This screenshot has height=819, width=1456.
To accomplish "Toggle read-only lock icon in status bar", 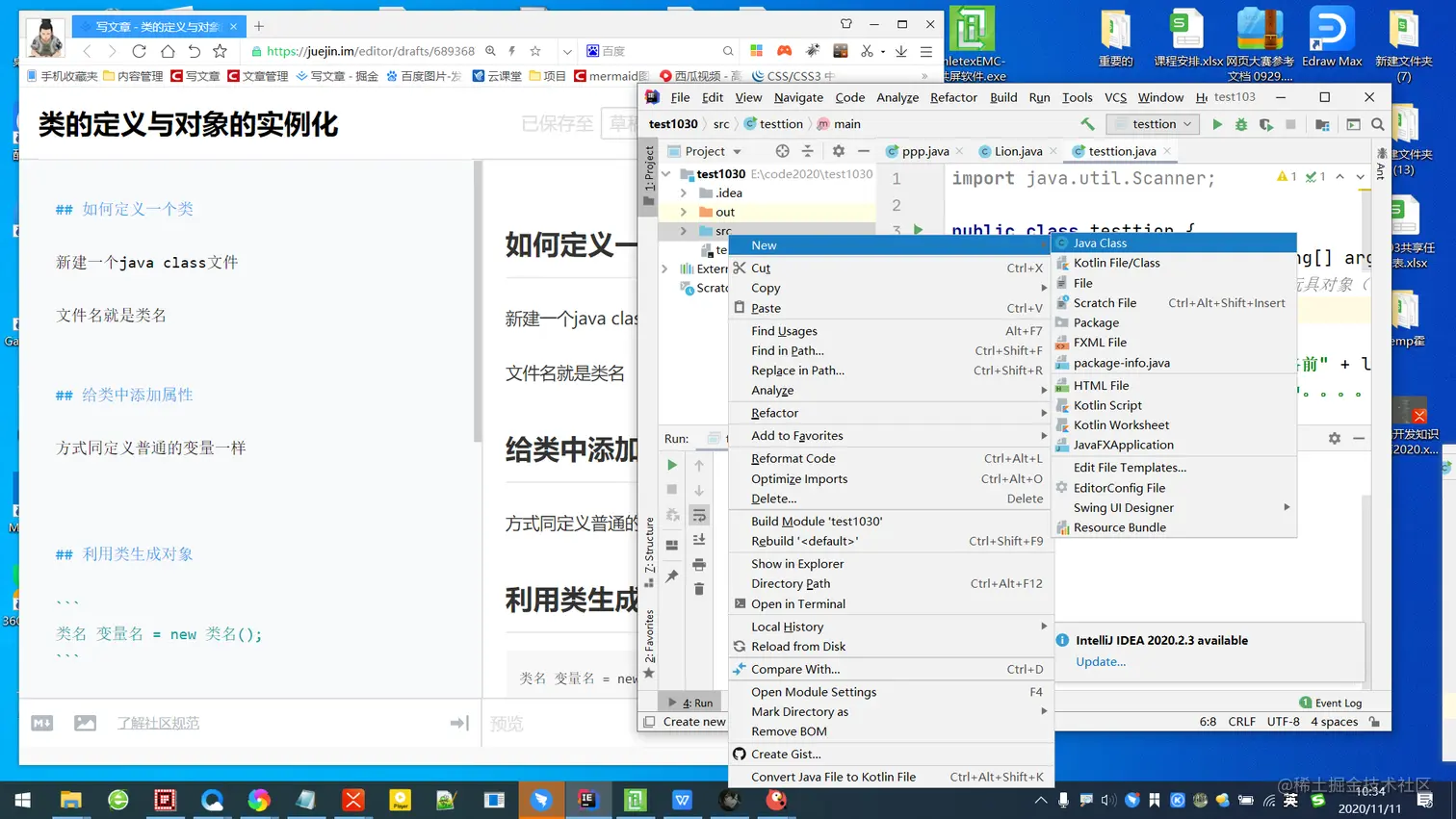I will [1375, 722].
